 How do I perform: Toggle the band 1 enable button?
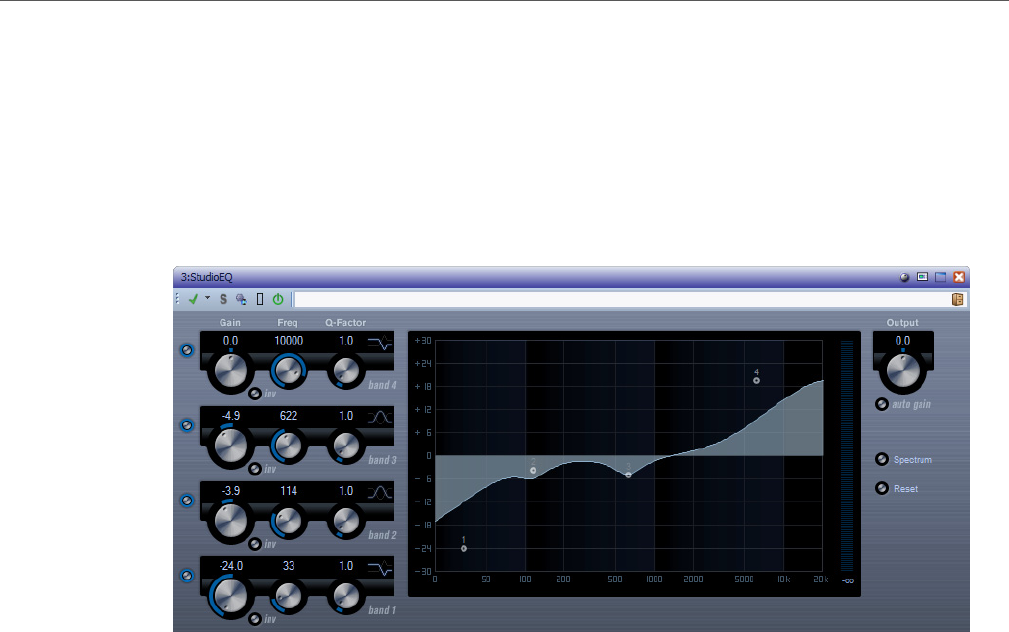coord(187,575)
